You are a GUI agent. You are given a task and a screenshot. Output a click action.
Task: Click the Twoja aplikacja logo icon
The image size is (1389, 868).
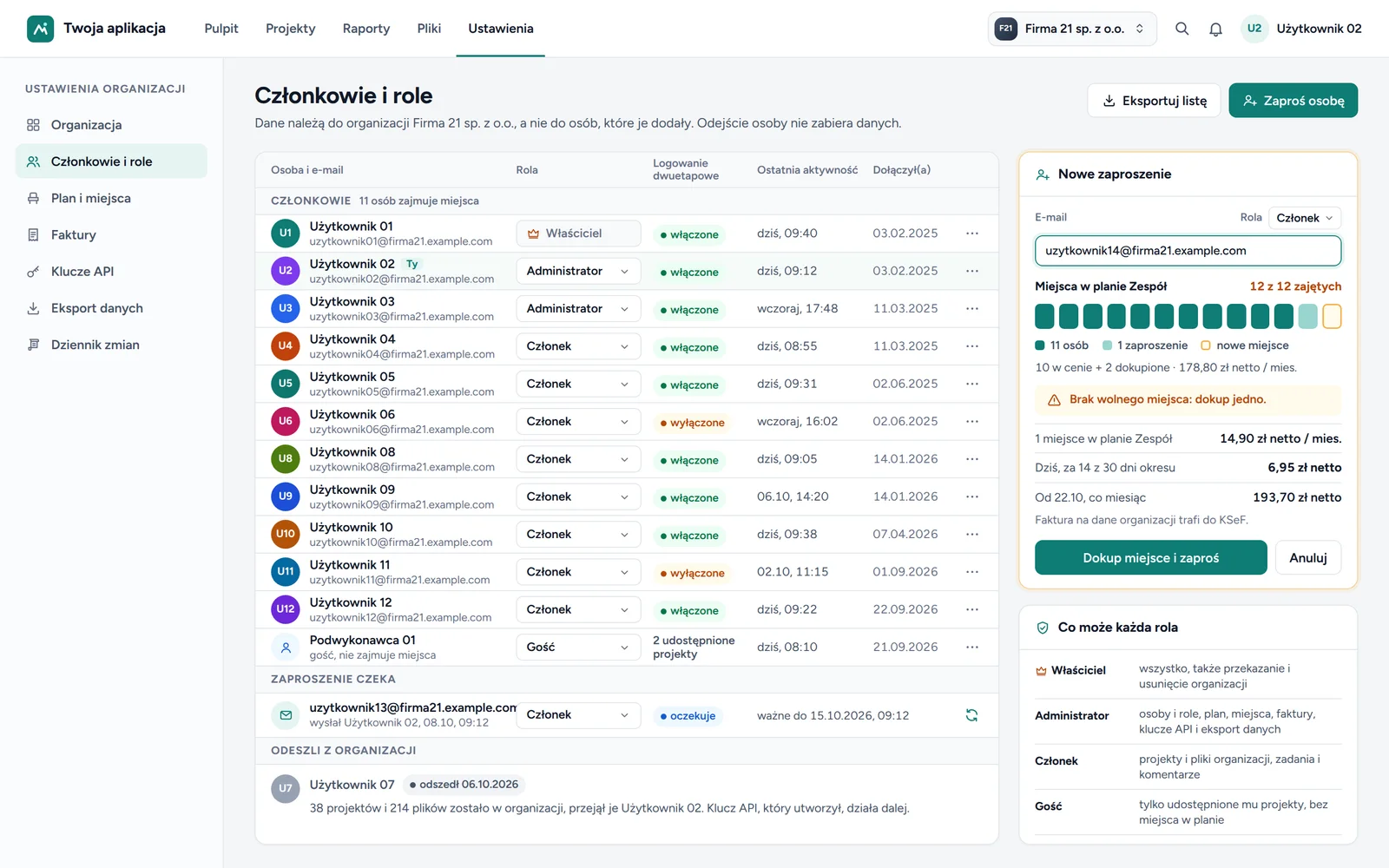40,29
